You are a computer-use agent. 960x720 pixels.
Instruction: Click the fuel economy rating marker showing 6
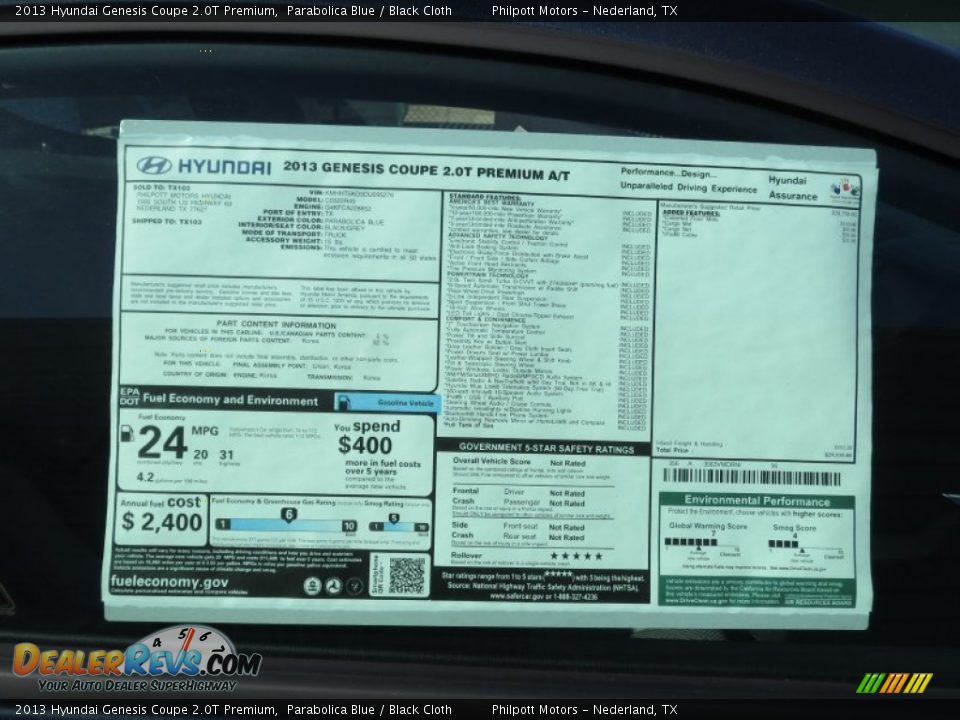click(288, 514)
